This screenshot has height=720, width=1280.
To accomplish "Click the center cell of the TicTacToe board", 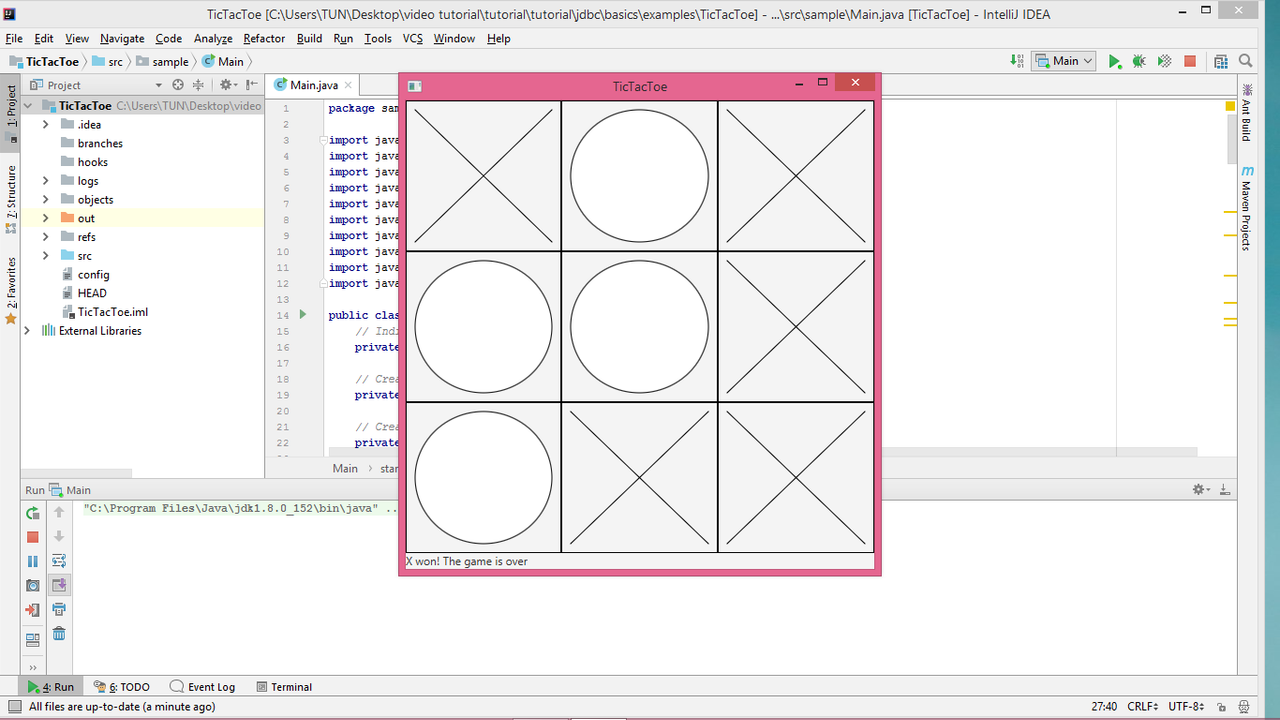I will pos(639,327).
